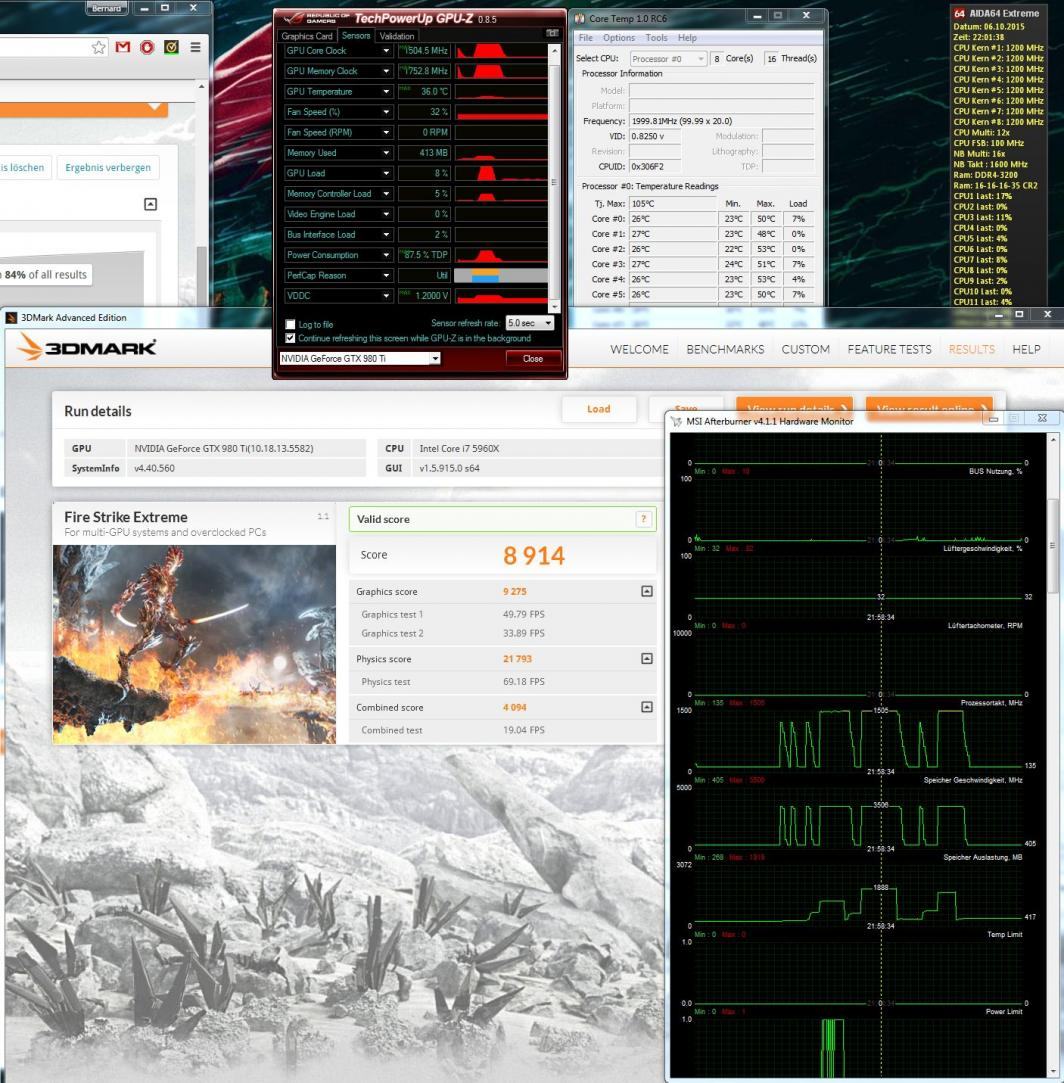Click the Ergebnis verbergen button
This screenshot has height=1083, width=1064.
pos(108,167)
